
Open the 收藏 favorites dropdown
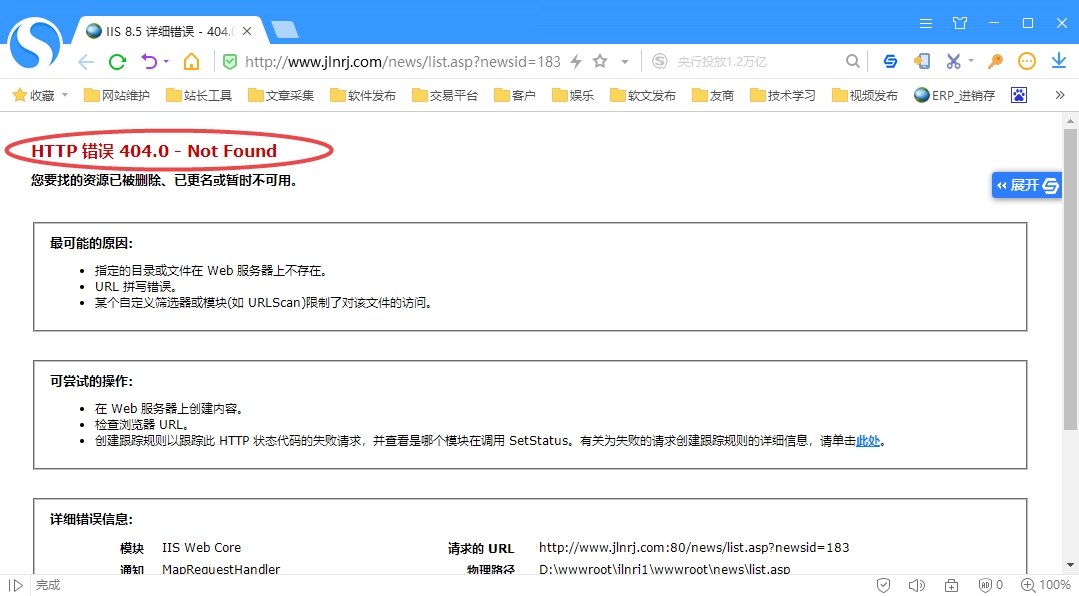tap(39, 94)
